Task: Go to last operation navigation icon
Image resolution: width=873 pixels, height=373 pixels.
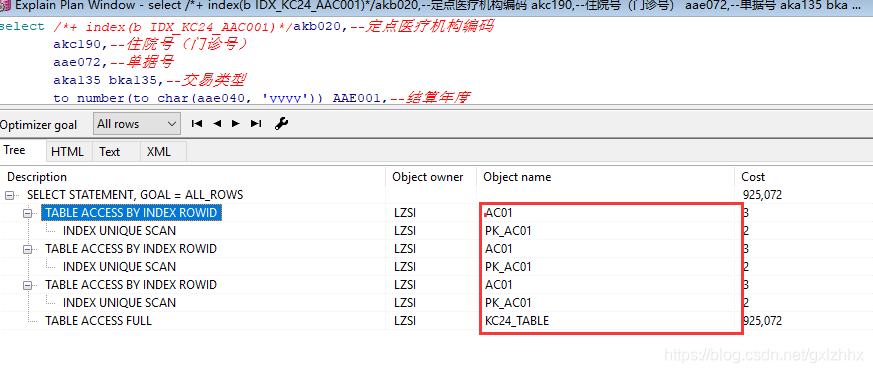Action: coord(256,124)
